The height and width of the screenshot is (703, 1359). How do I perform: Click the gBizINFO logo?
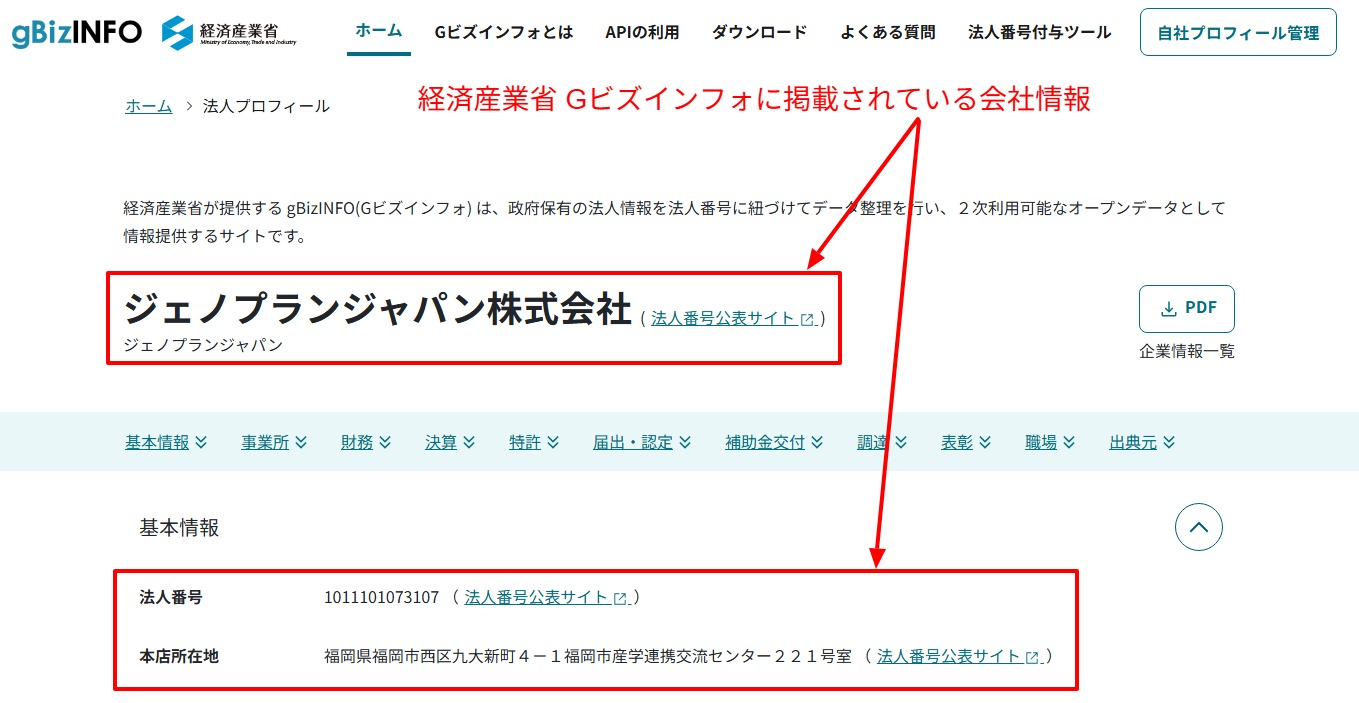(x=75, y=31)
